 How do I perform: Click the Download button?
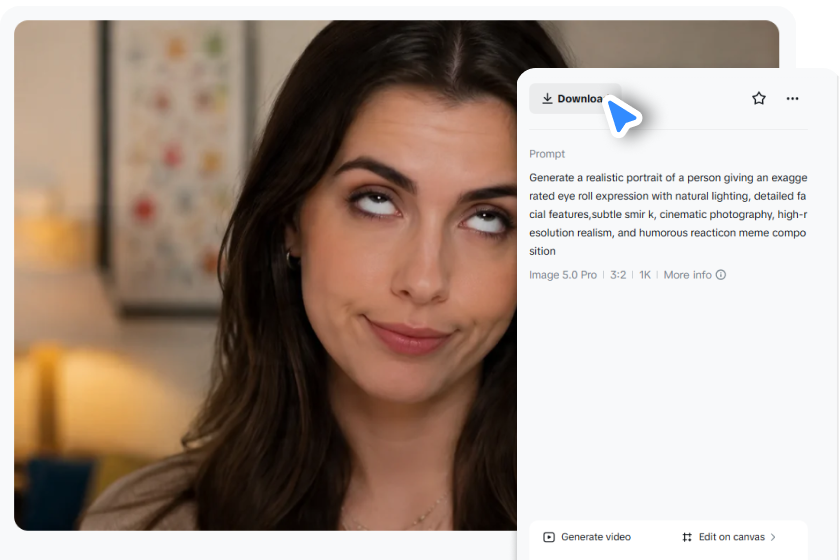(x=575, y=99)
